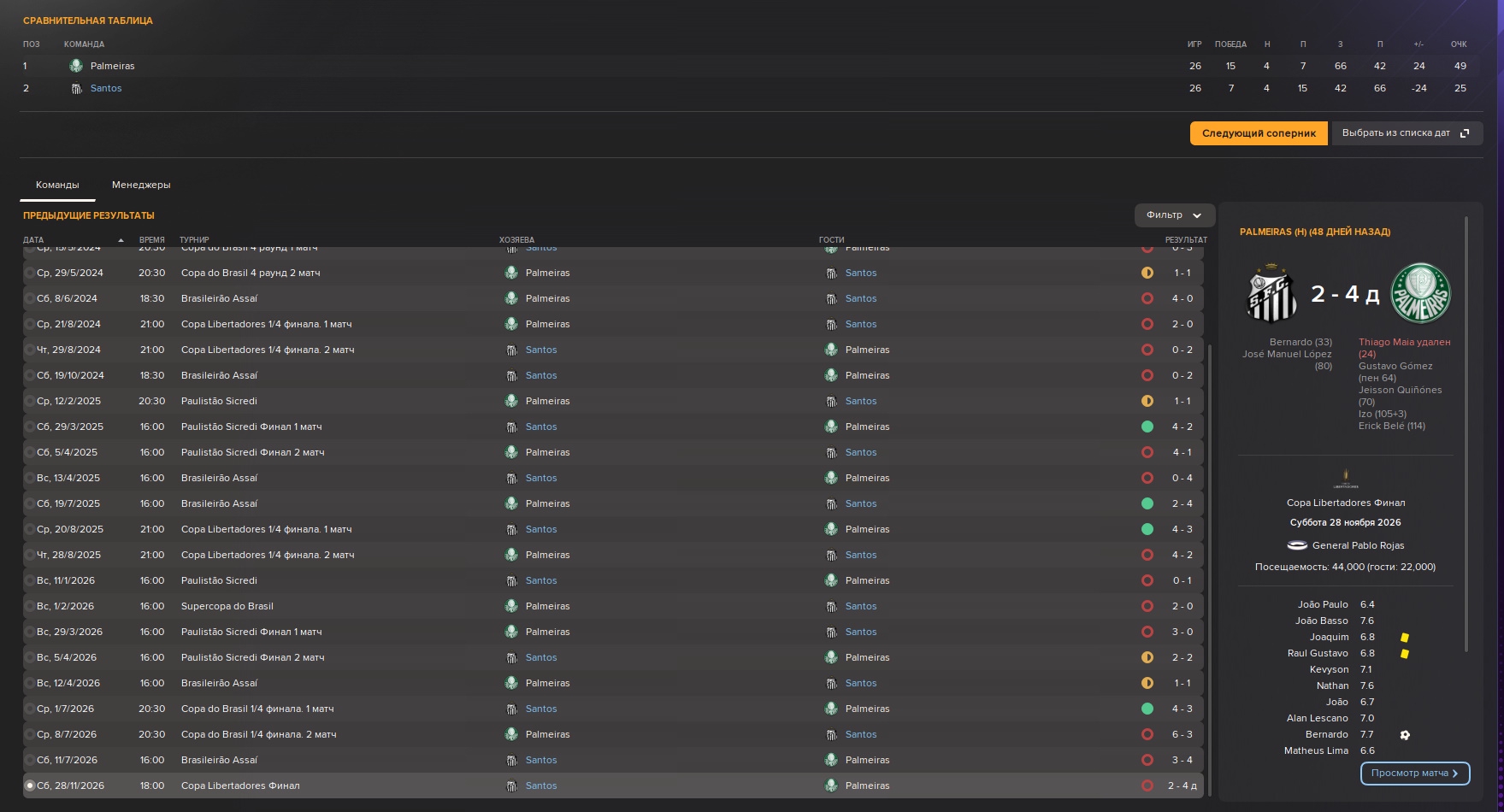Click the large Palmeiras crest in match summary
This screenshot has width=1504, height=812.
(x=1421, y=293)
